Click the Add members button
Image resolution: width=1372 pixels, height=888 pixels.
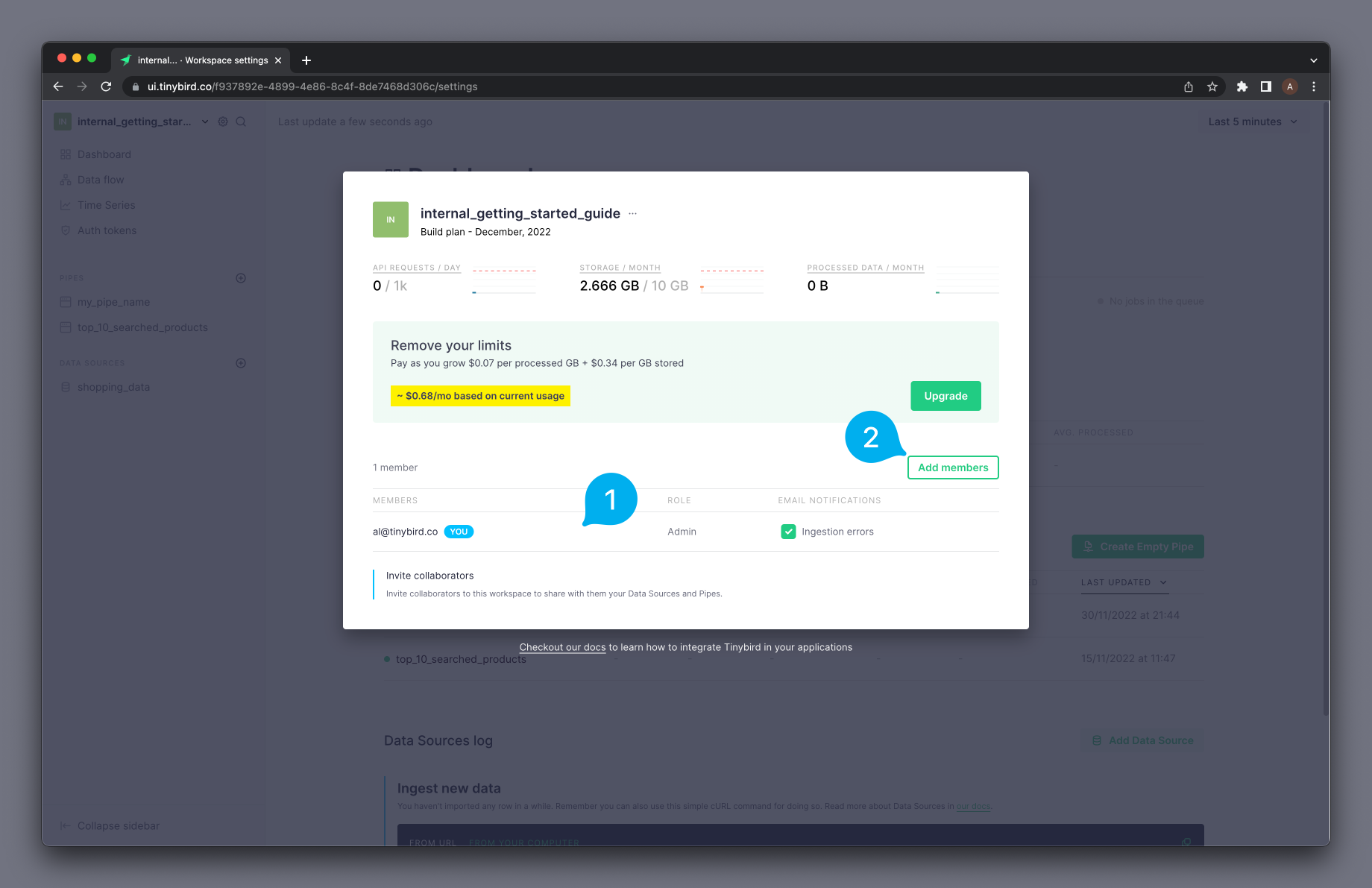(953, 467)
